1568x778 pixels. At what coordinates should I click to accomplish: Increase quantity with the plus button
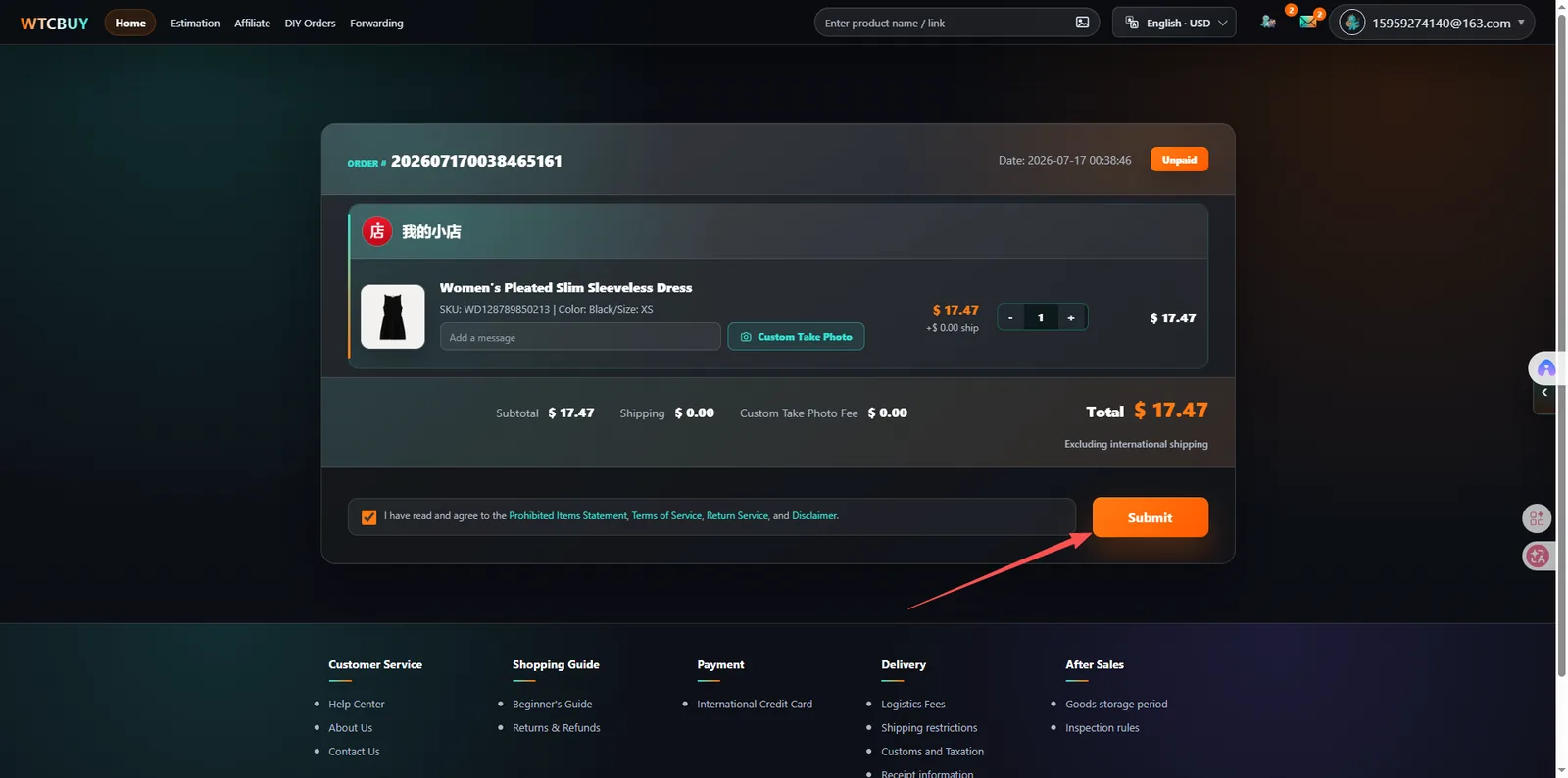1071,317
